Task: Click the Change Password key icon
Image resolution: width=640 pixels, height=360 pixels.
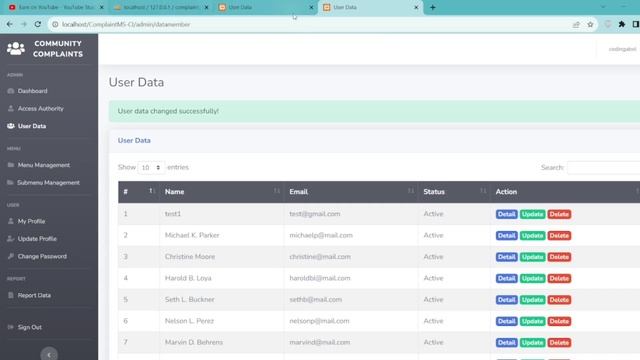Action: click(x=11, y=256)
